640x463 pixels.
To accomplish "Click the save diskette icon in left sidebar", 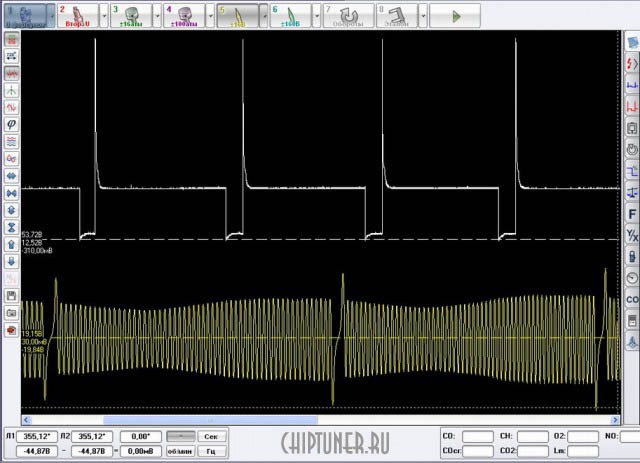I will [x=11, y=295].
